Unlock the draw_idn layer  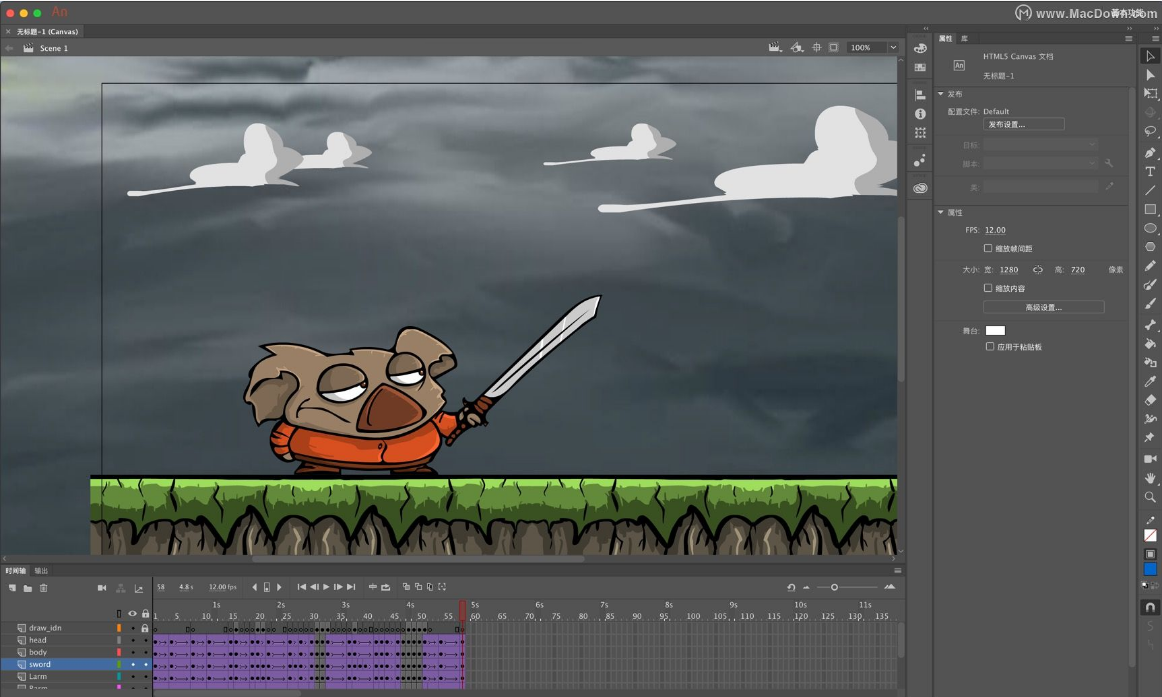(x=145, y=628)
